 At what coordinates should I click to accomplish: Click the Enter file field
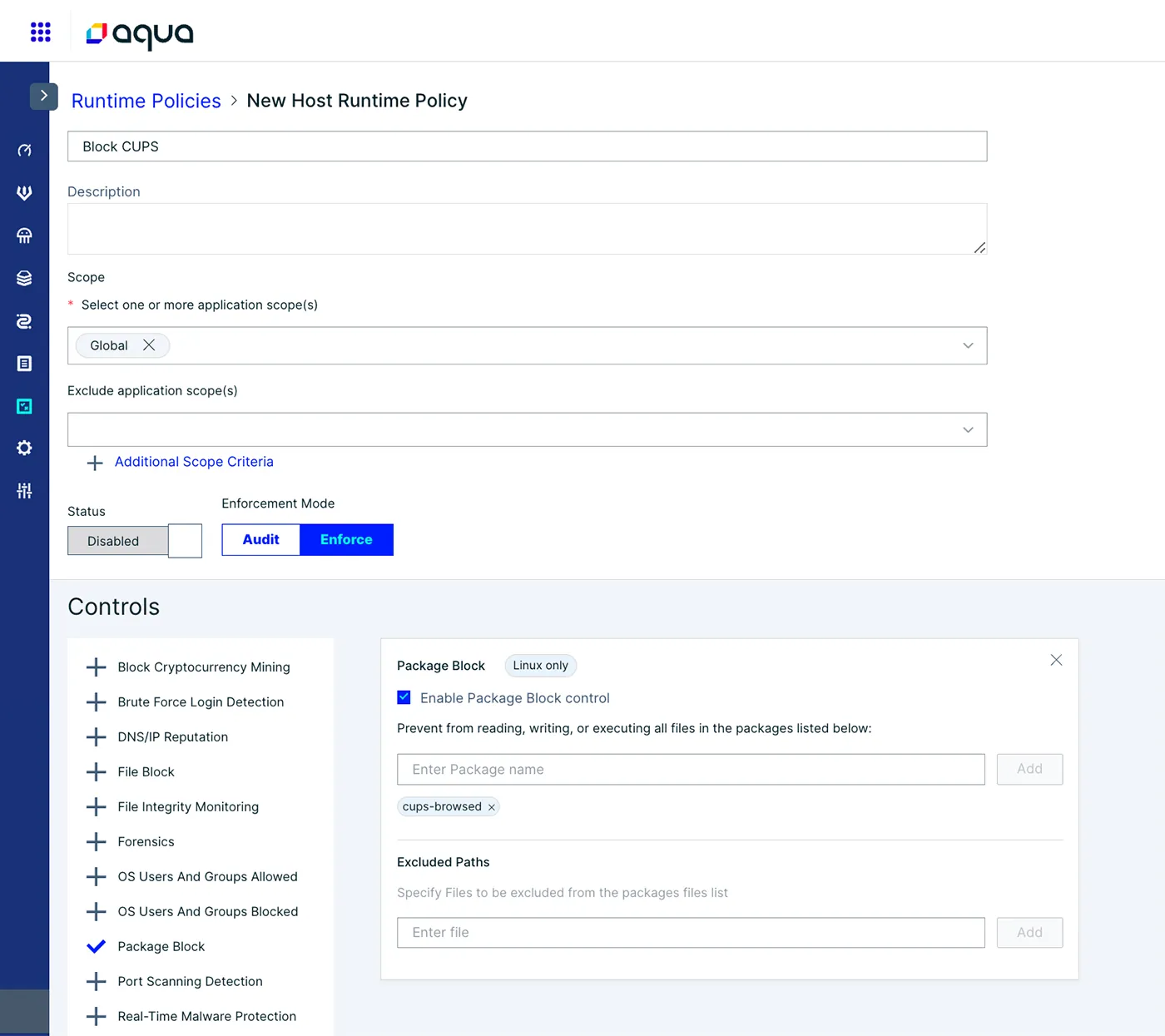[691, 933]
